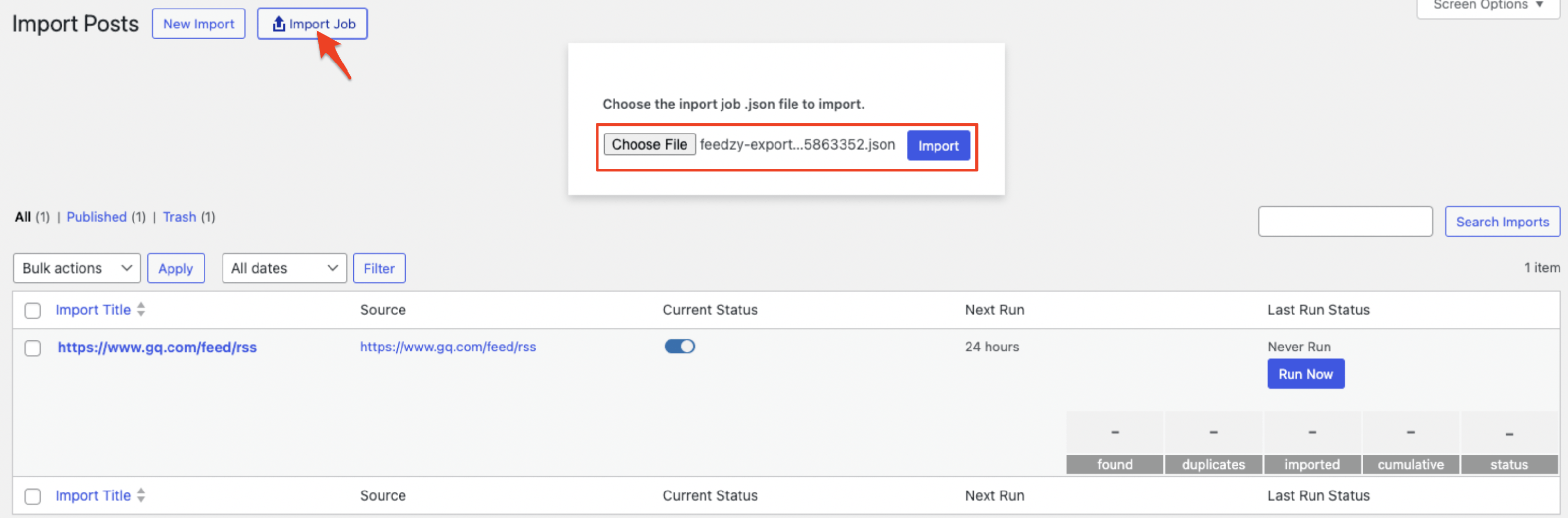Select the gq.com feed row checkbox
Screen dimensions: 1568x518
33,348
